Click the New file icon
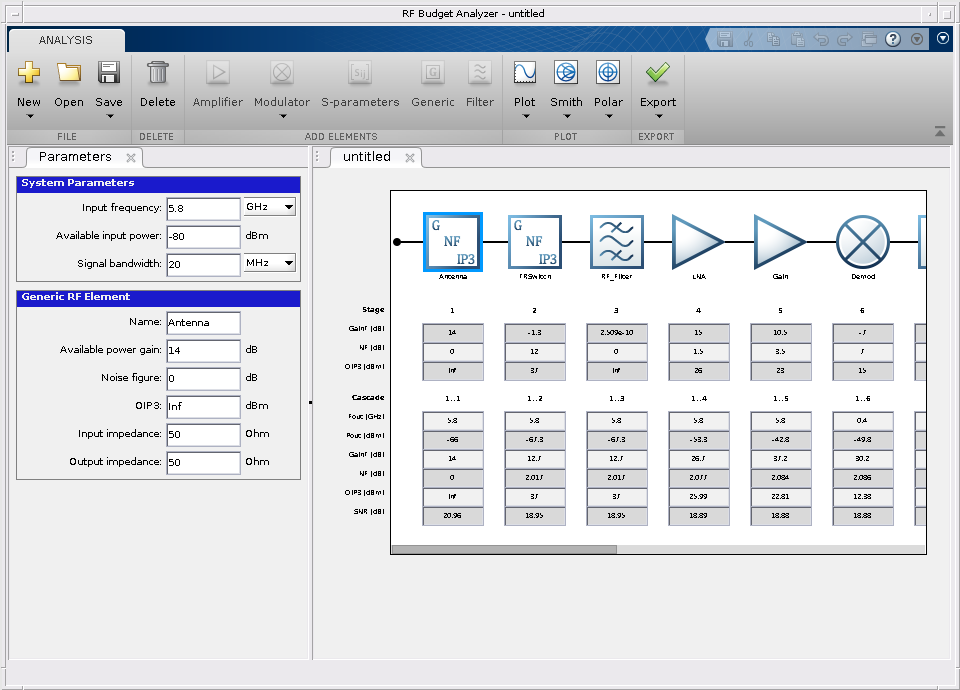Viewport: 960px width, 690px height. [29, 73]
